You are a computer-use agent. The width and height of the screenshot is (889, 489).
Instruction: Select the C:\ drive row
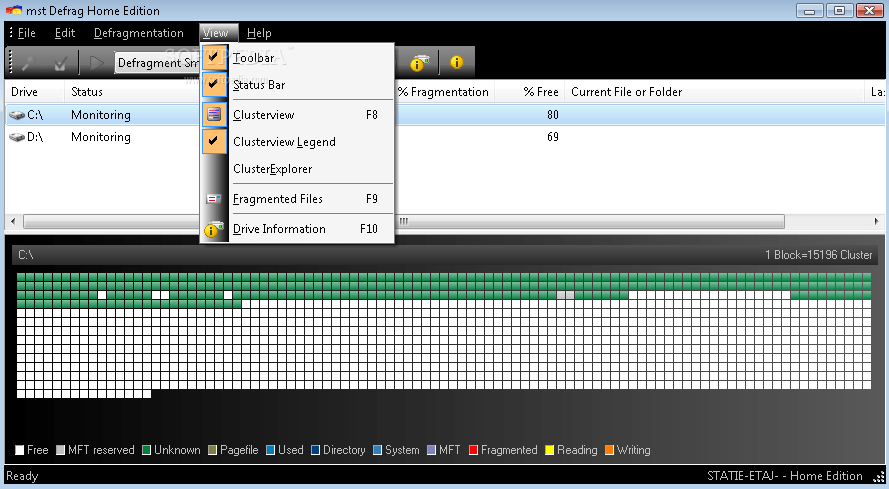[445, 115]
